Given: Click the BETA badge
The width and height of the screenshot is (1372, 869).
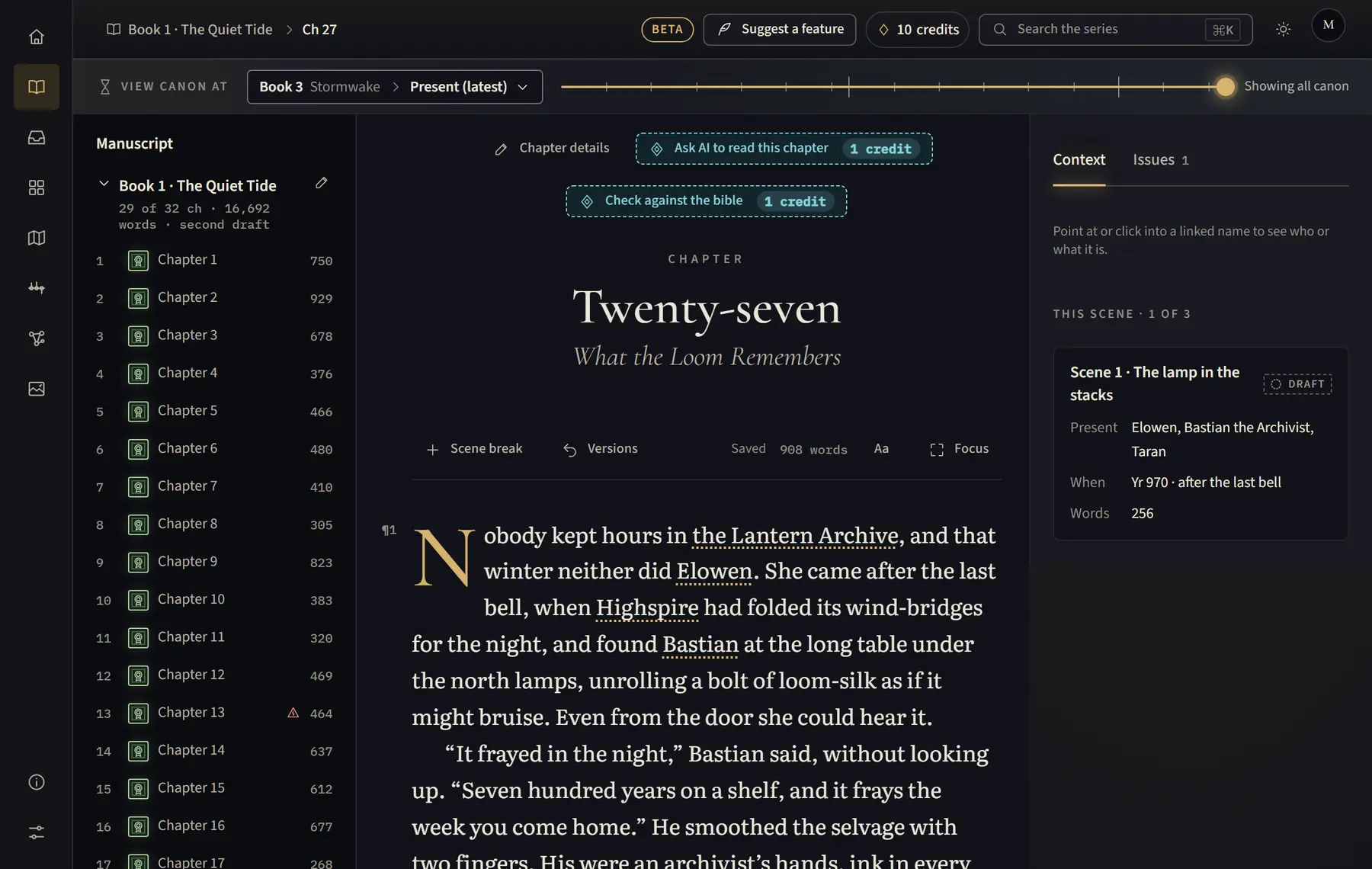Looking at the screenshot, I should click(667, 29).
